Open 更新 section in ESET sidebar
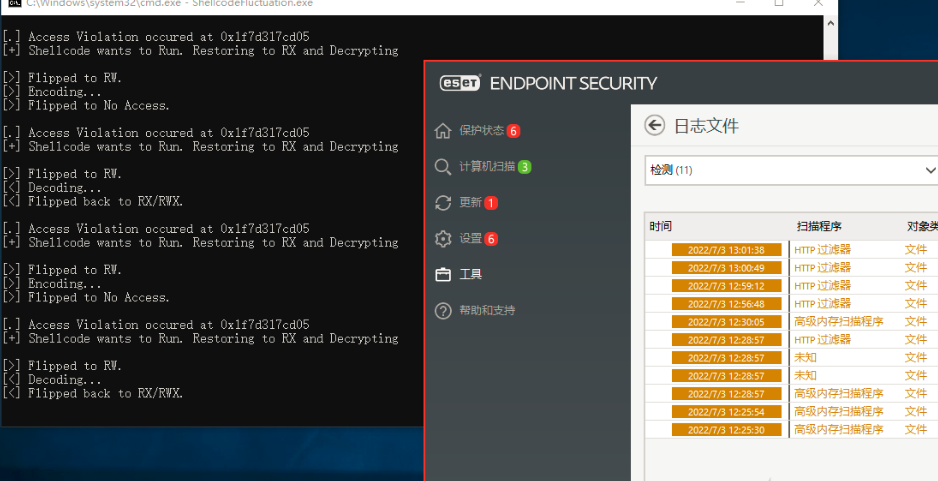 (x=470, y=202)
